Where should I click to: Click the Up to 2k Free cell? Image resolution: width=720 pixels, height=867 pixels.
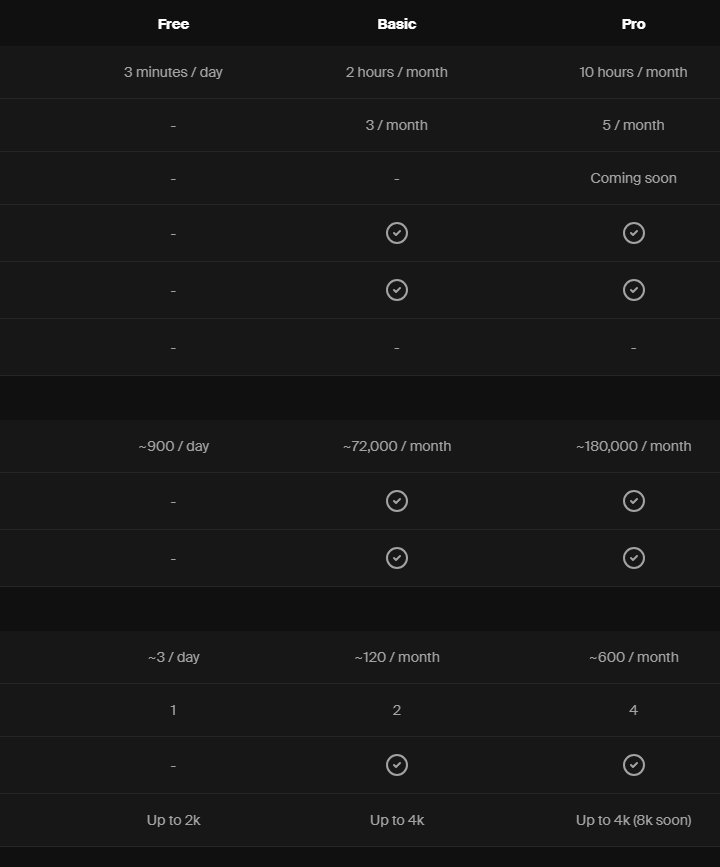173,820
